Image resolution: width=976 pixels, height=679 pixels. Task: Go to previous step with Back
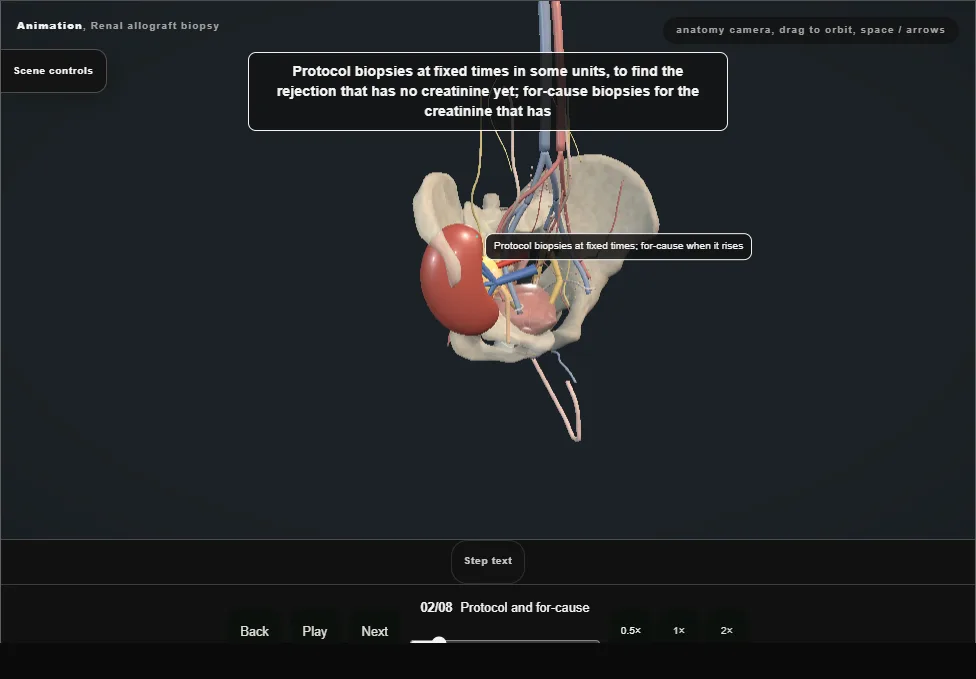pos(255,630)
